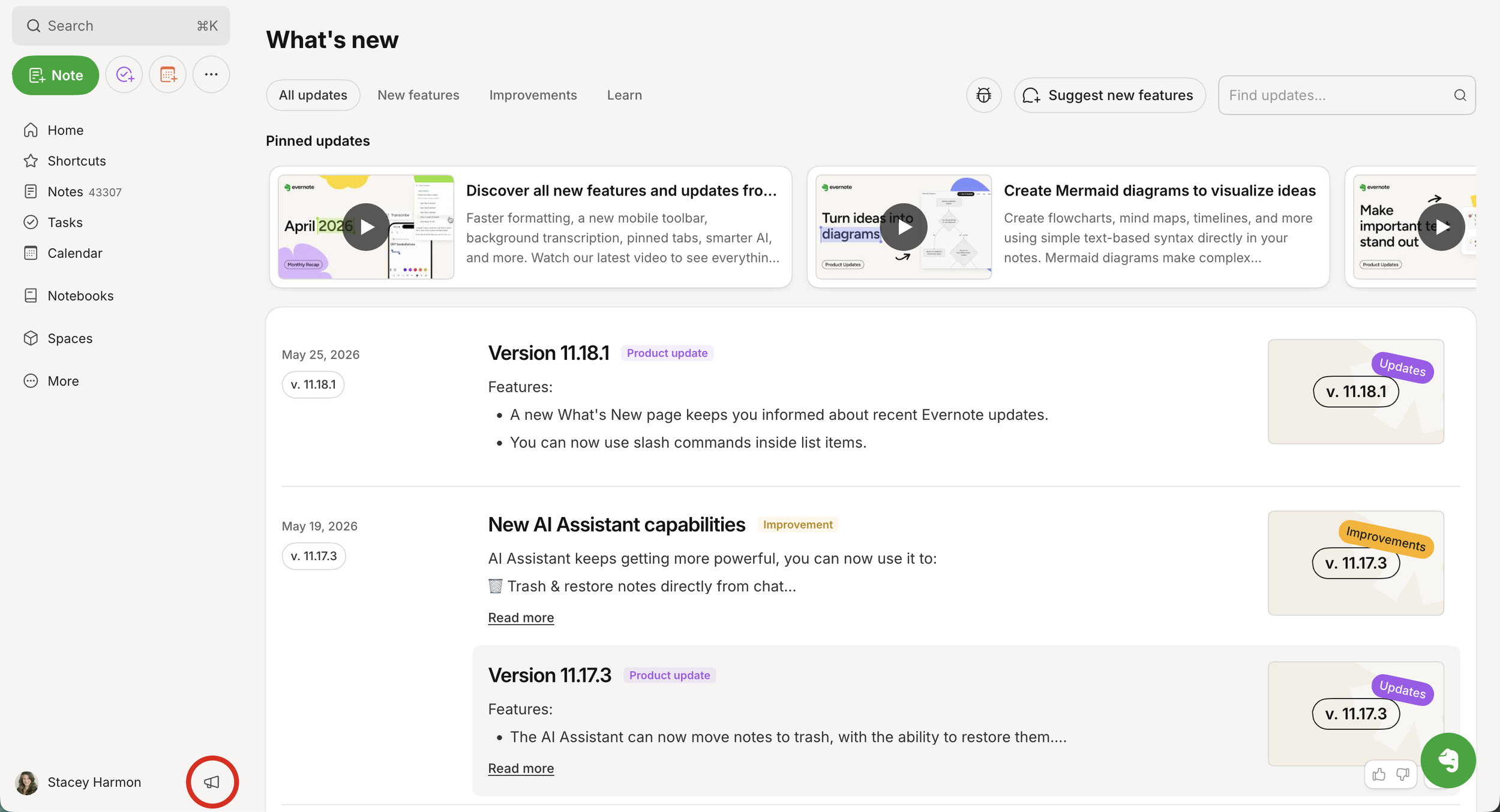Click the Product update tag beside Version 11.17.3
Screen dimensions: 1500x812
(x=670, y=675)
